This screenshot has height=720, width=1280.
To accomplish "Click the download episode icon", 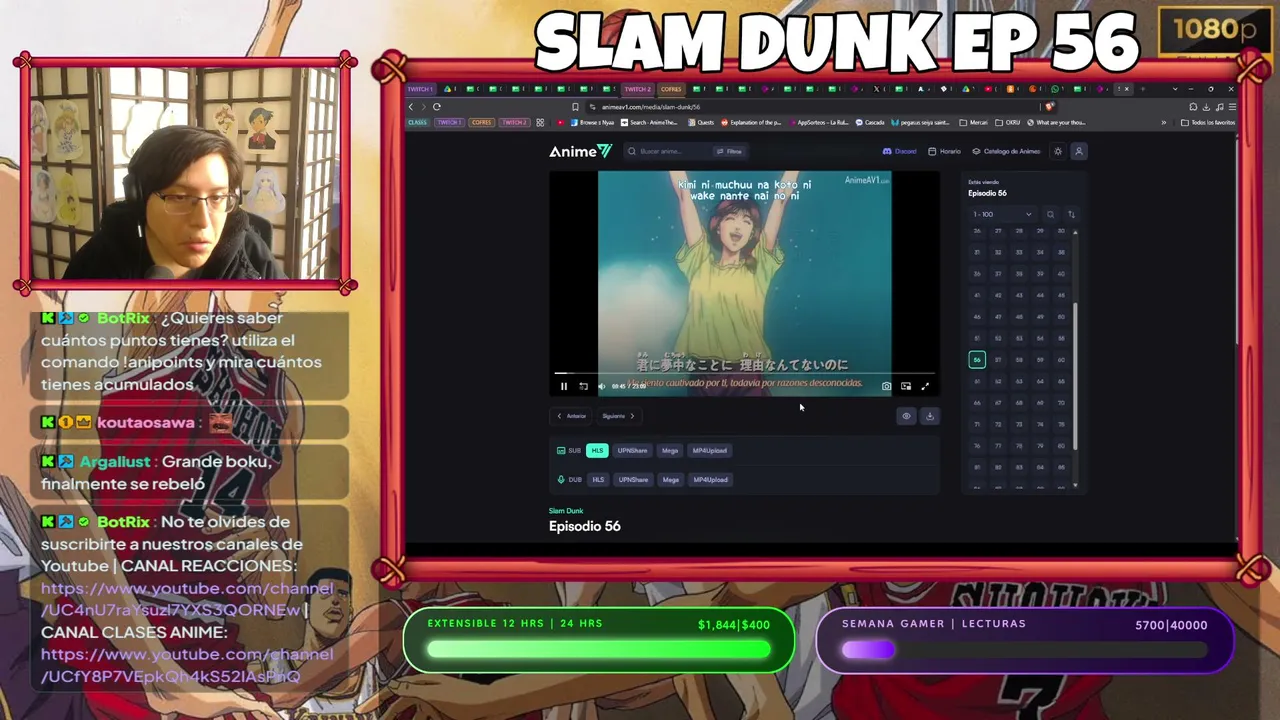I will click(930, 416).
